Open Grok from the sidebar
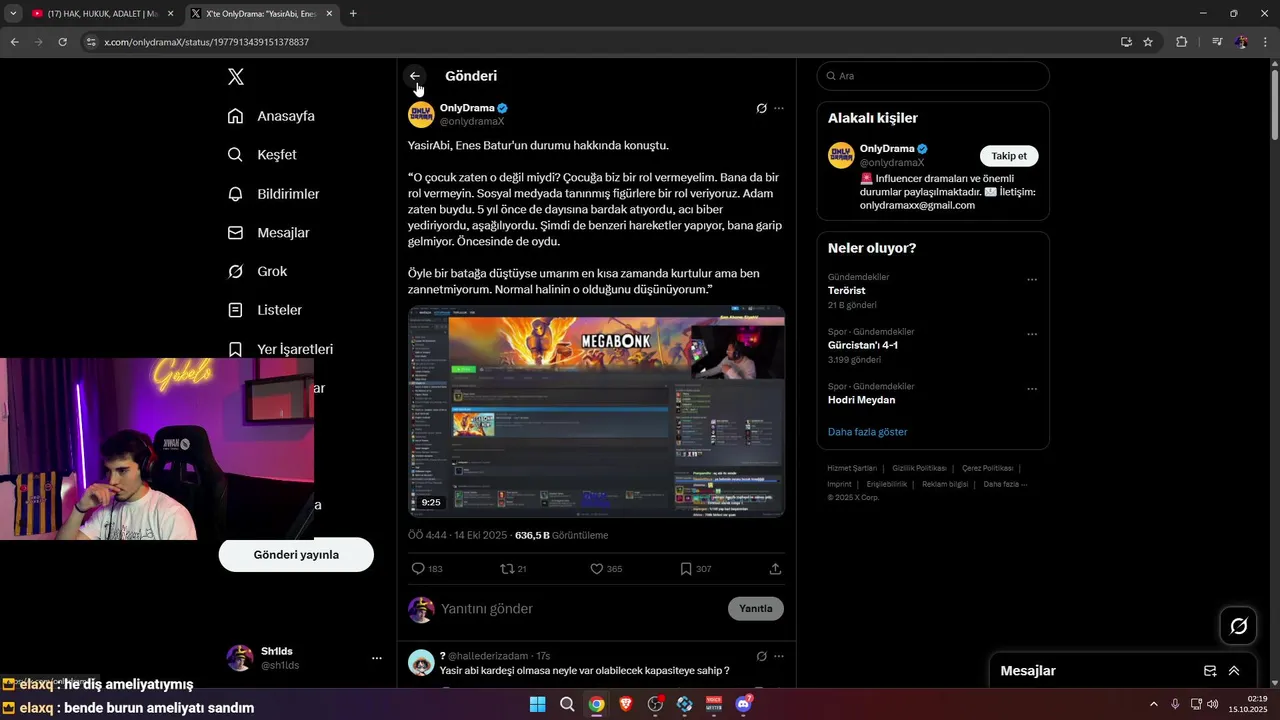Image resolution: width=1280 pixels, height=720 pixels. point(258,271)
